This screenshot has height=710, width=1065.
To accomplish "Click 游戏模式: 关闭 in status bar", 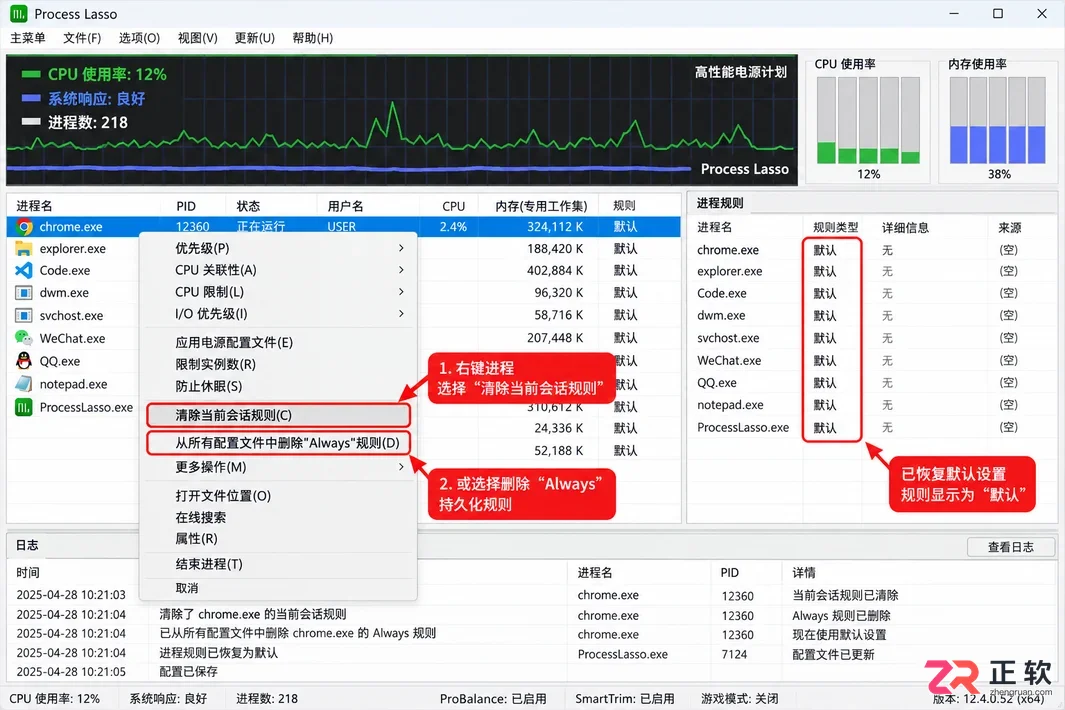I will click(x=740, y=699).
